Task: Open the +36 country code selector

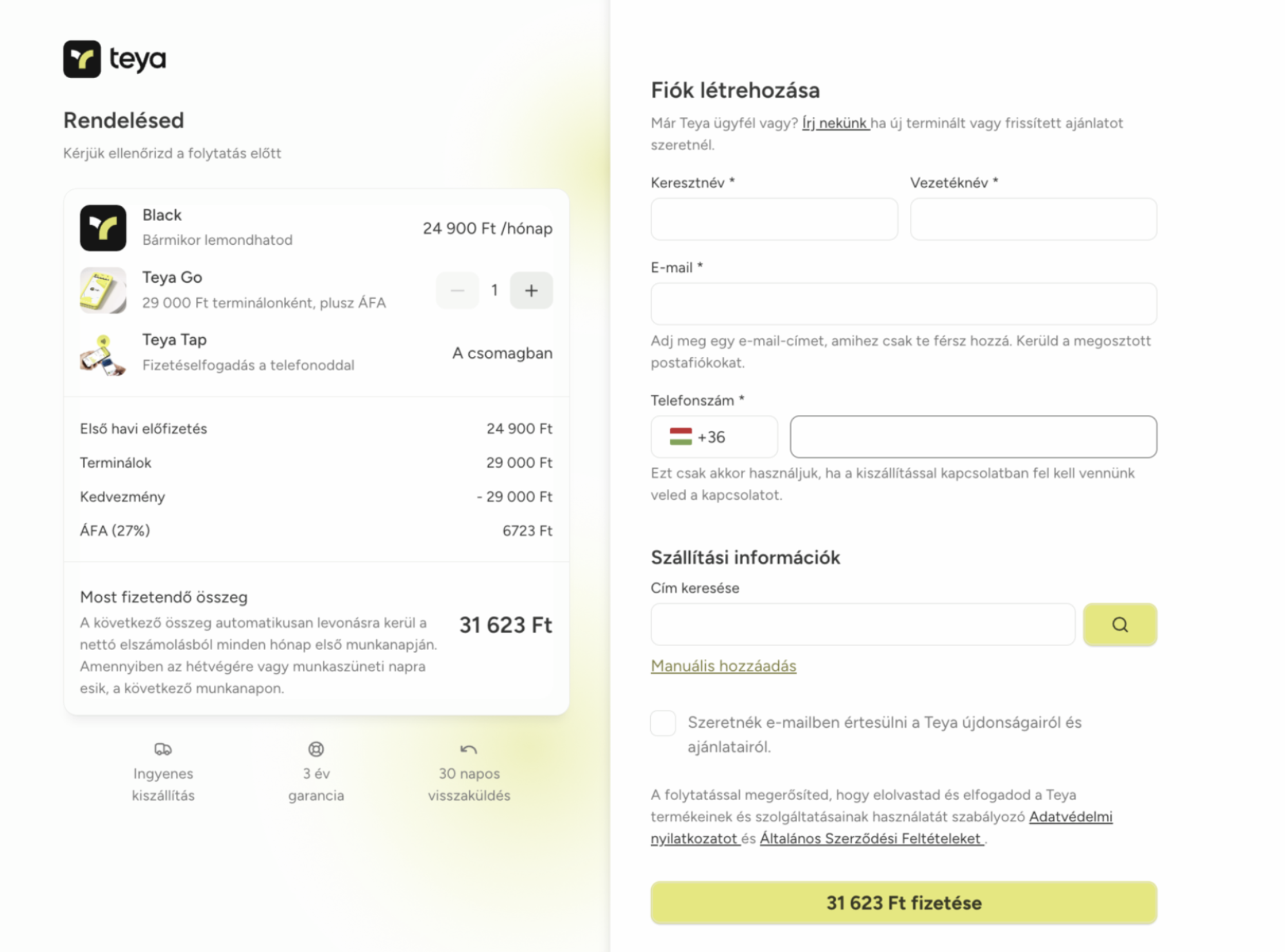Action: 714,437
